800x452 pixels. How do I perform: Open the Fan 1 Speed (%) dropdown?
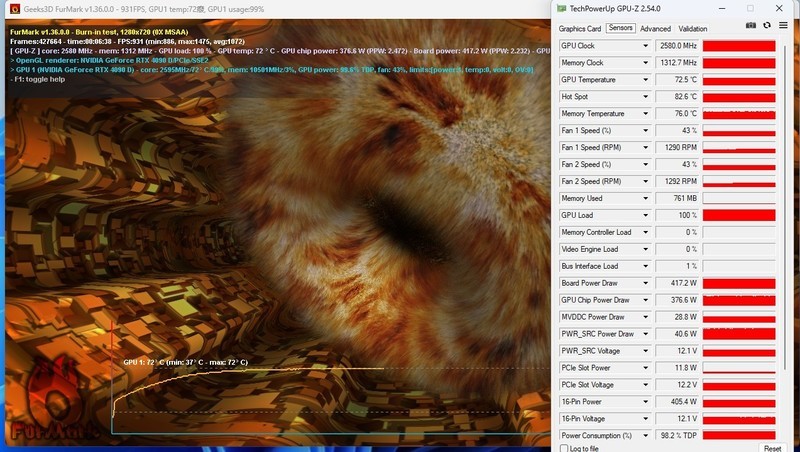click(x=645, y=131)
